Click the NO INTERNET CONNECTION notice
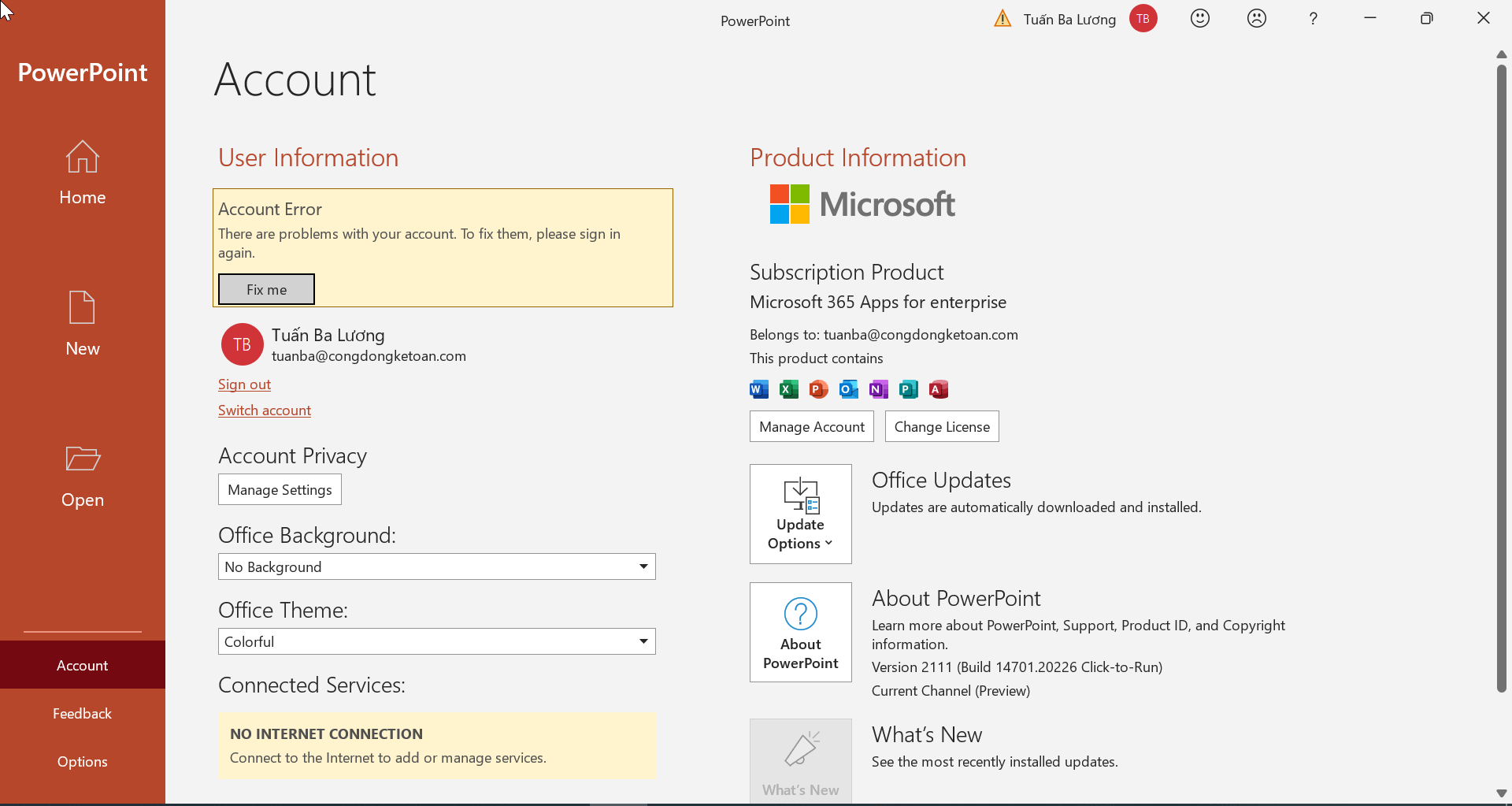Viewport: 1512px width, 806px height. (x=437, y=746)
